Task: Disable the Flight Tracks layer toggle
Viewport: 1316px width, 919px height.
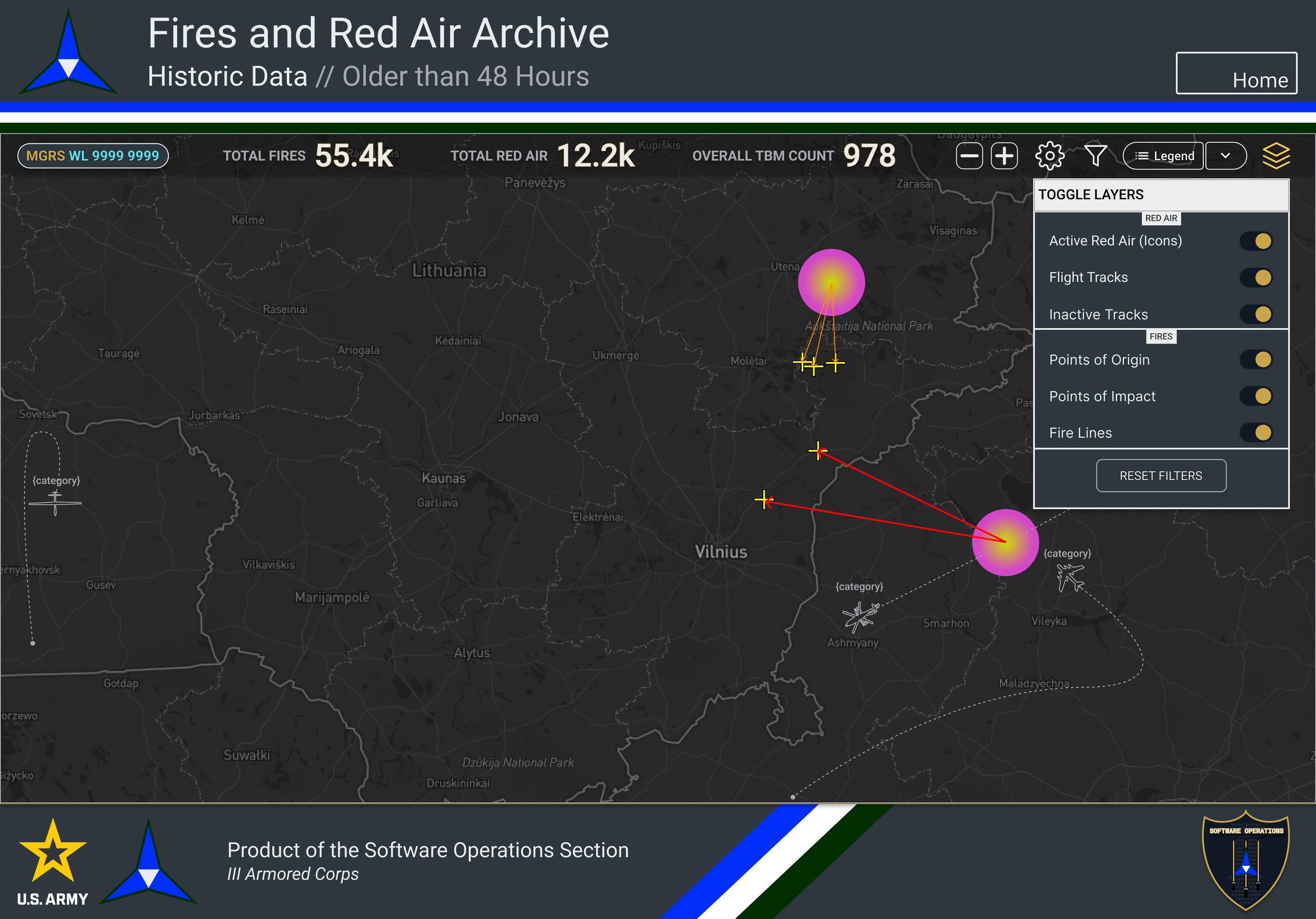Action: (x=1257, y=278)
